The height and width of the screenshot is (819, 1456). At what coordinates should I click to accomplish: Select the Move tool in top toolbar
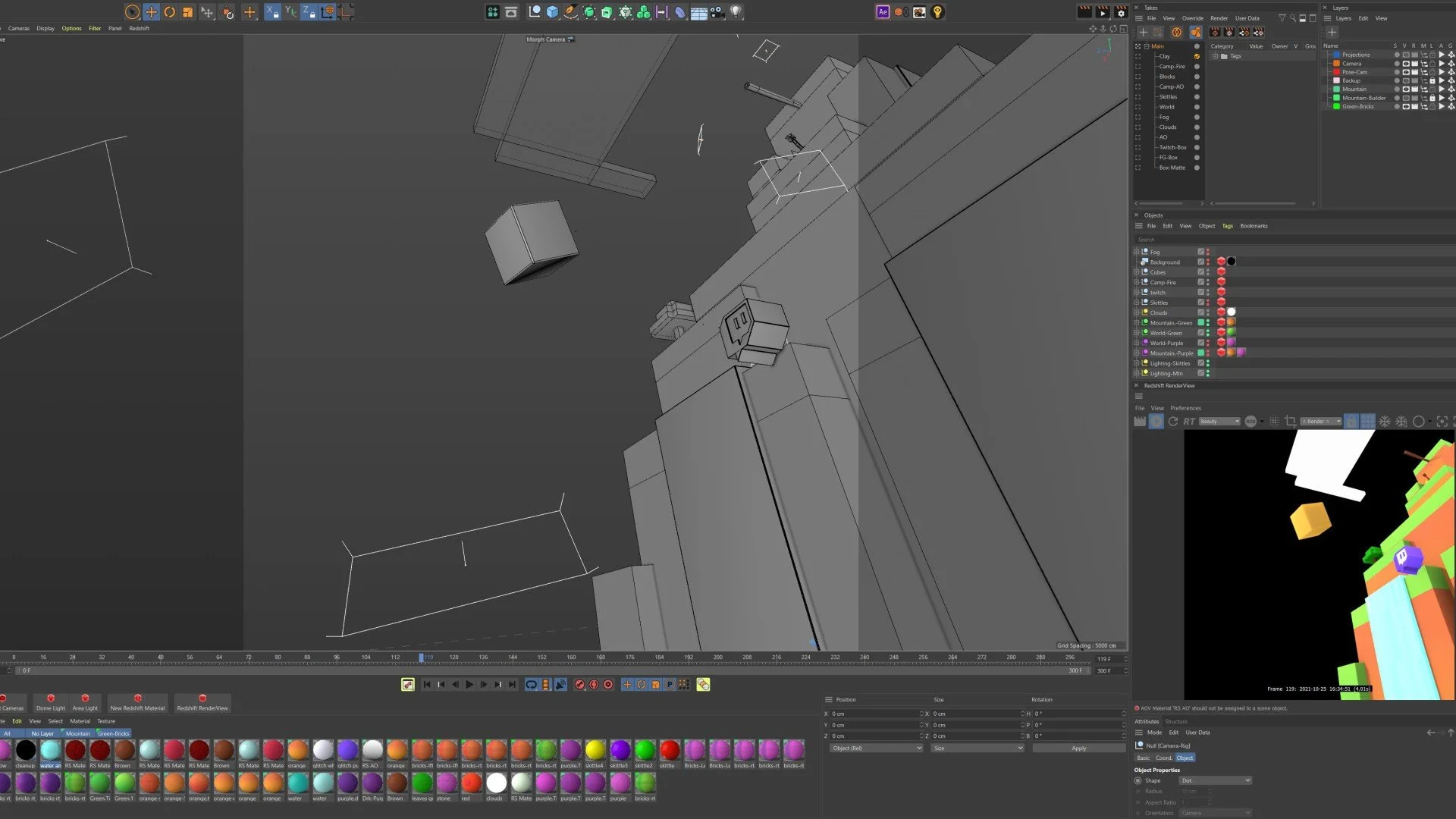pos(151,12)
